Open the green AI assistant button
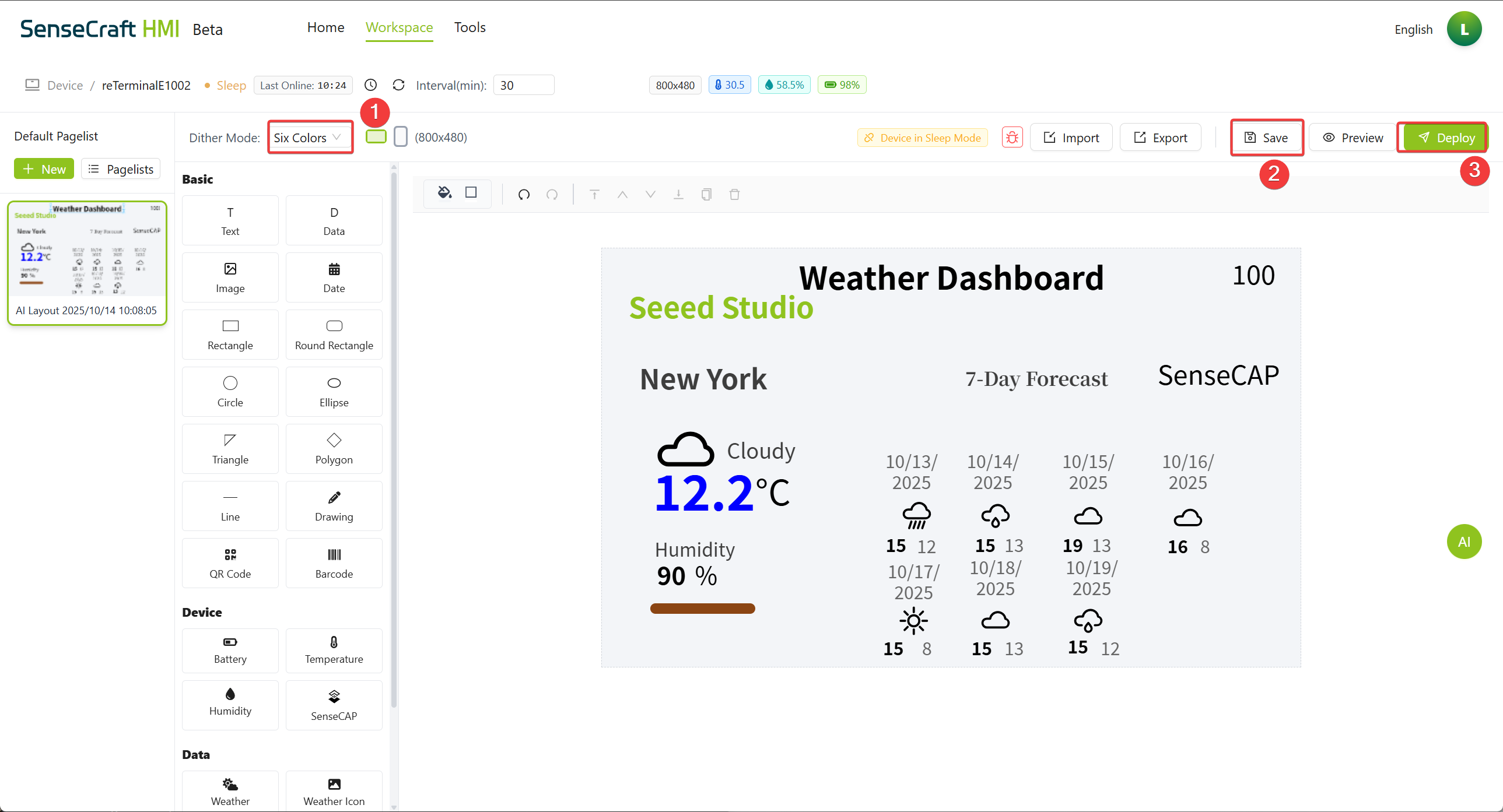 (1463, 542)
